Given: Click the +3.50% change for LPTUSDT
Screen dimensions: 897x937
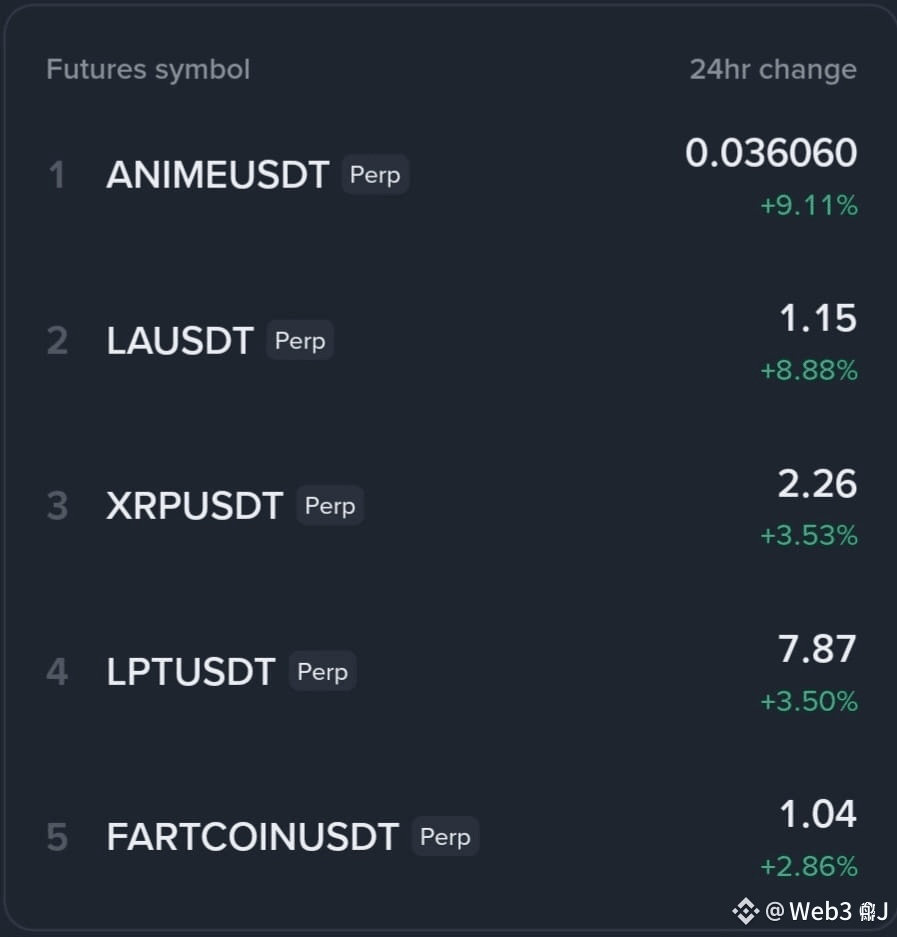Looking at the screenshot, I should coord(809,702).
